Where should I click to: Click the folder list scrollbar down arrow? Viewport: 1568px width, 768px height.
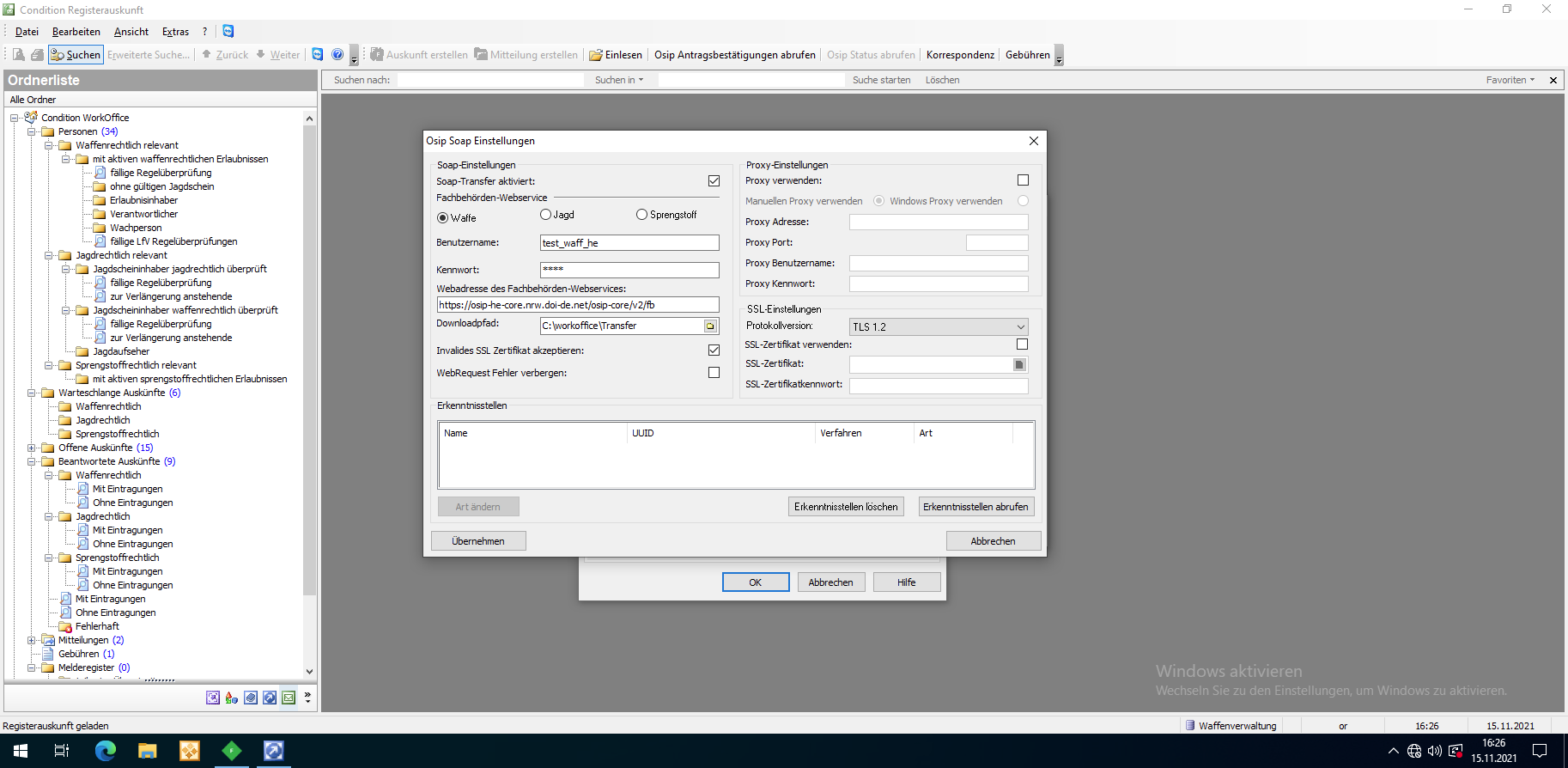(309, 672)
